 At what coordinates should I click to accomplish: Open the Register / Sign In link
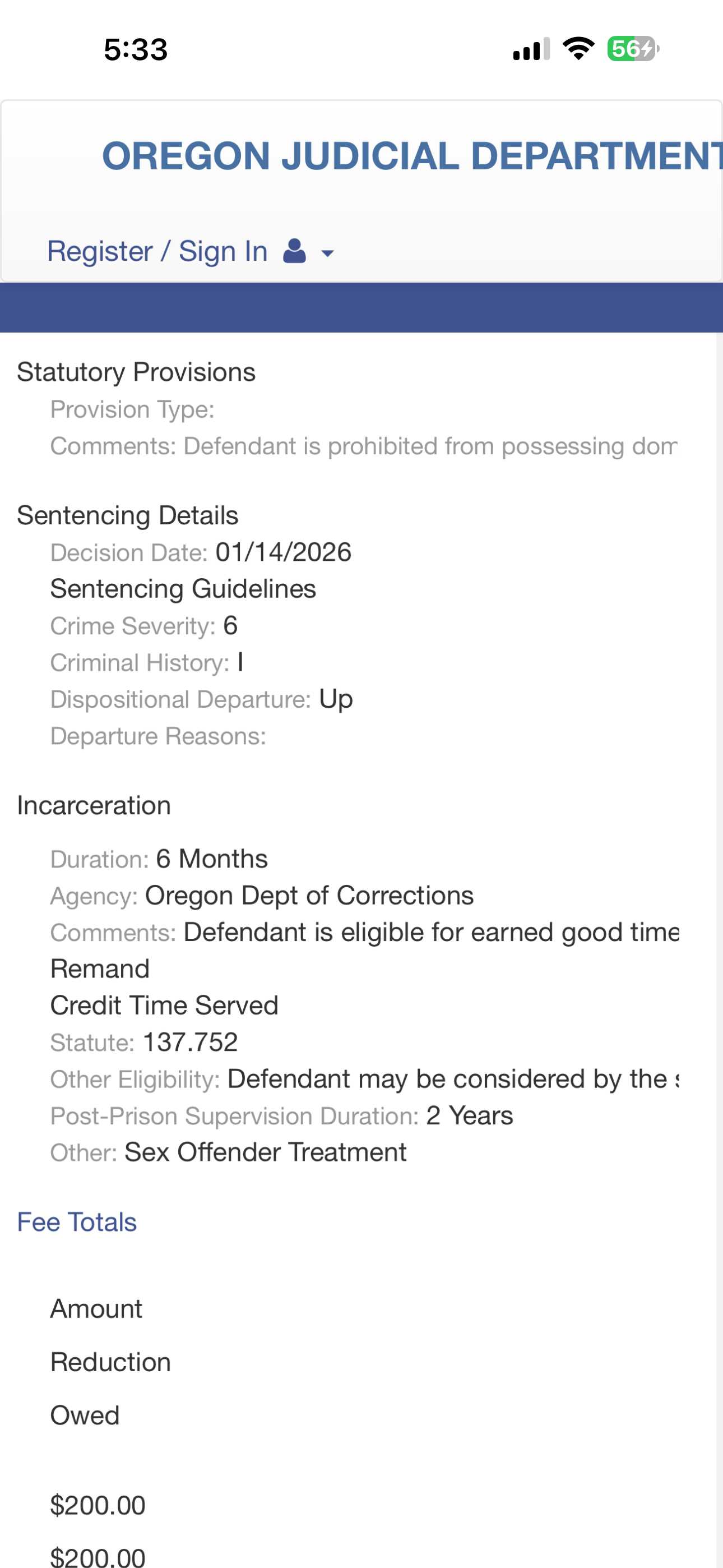coord(157,251)
